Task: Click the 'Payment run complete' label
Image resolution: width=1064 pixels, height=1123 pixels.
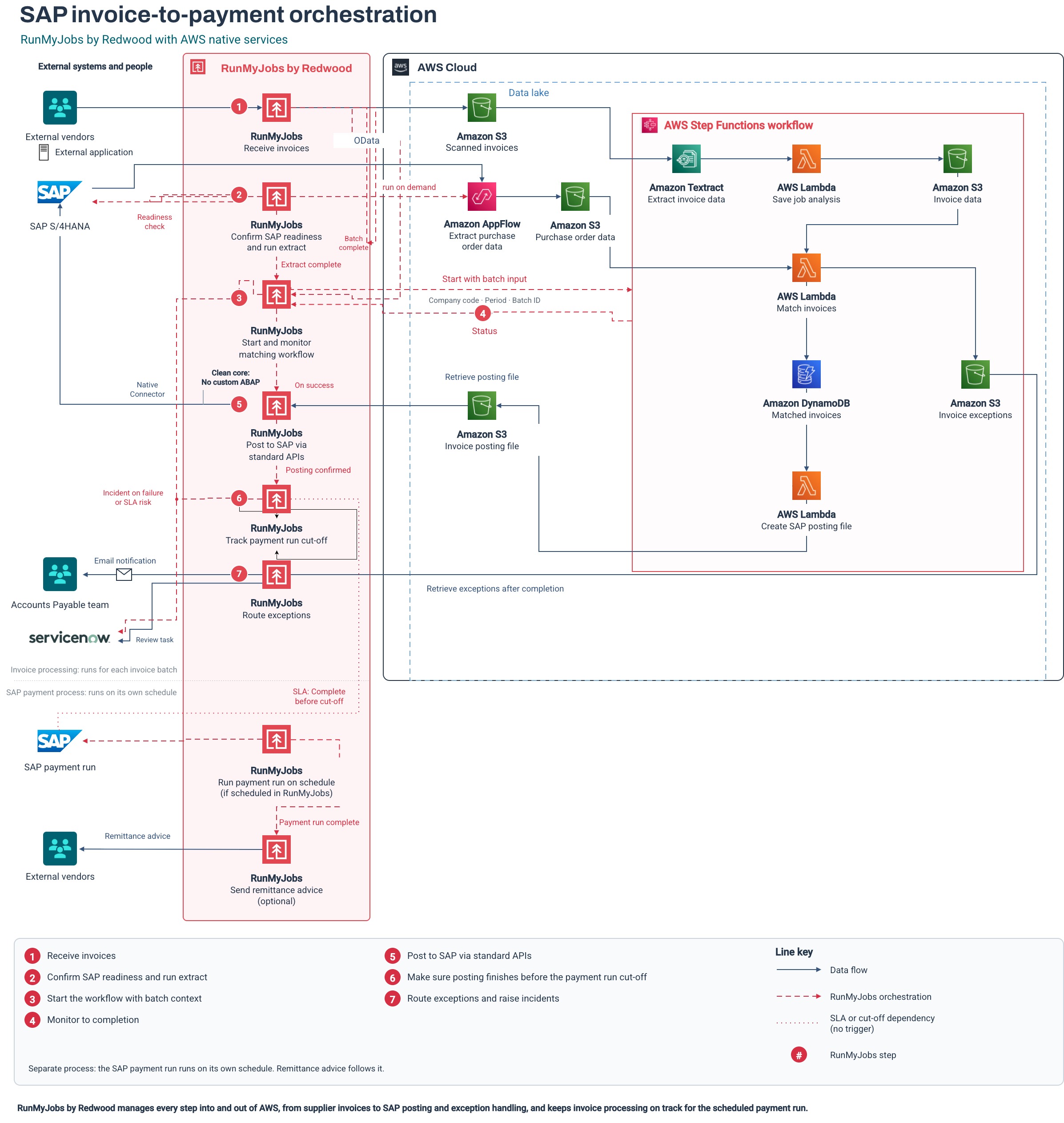Action: coord(319,822)
